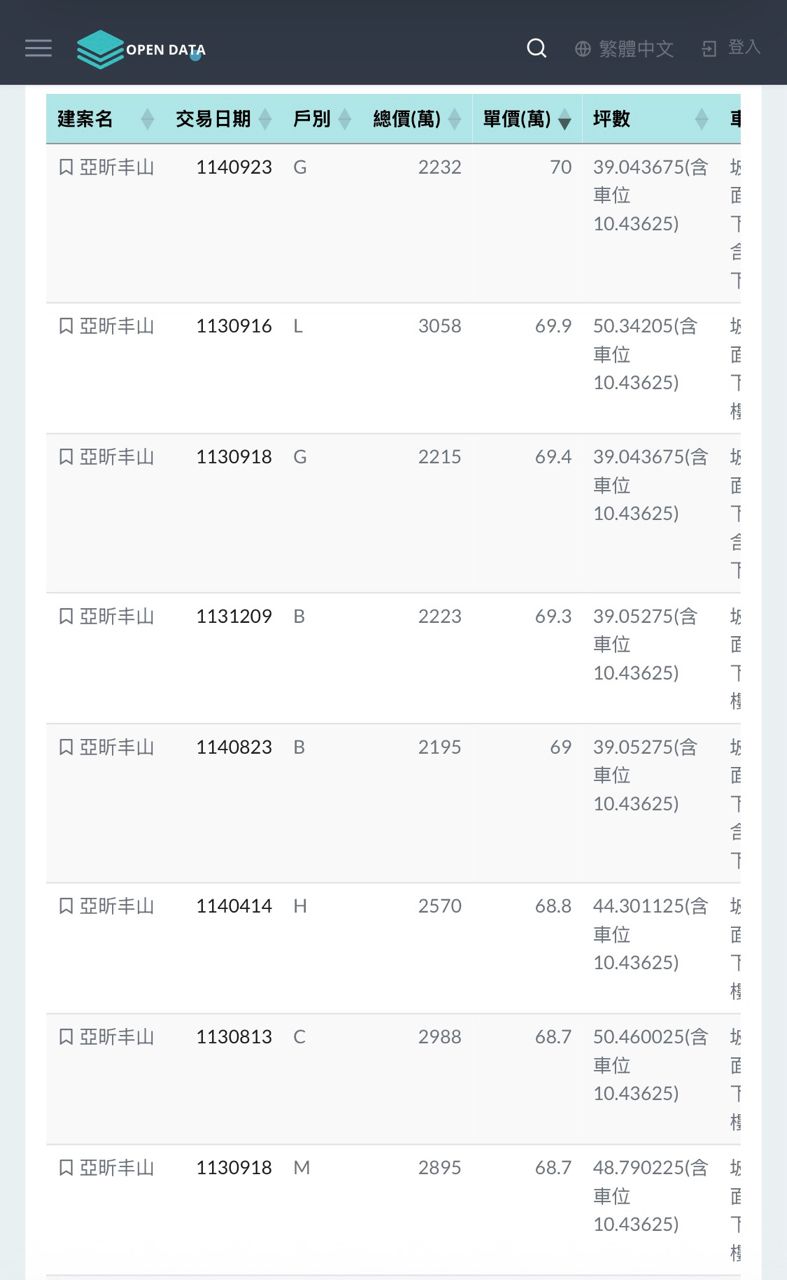
Task: Sort the table by 坪數 header
Action: [612, 119]
